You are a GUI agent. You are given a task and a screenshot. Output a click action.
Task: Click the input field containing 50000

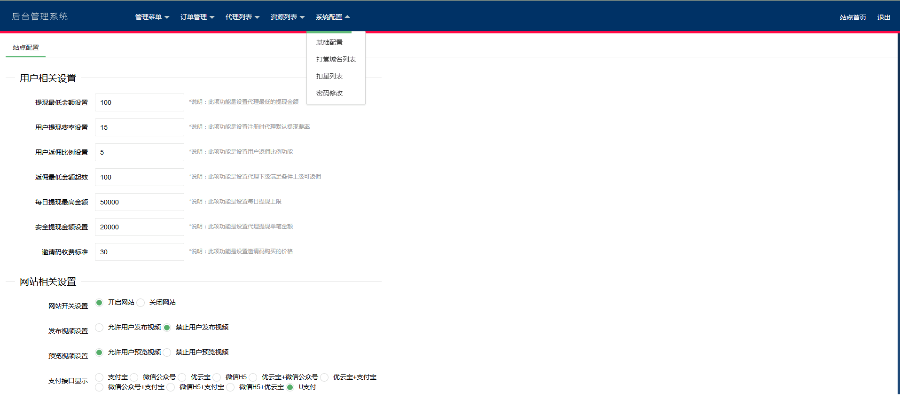tap(139, 202)
